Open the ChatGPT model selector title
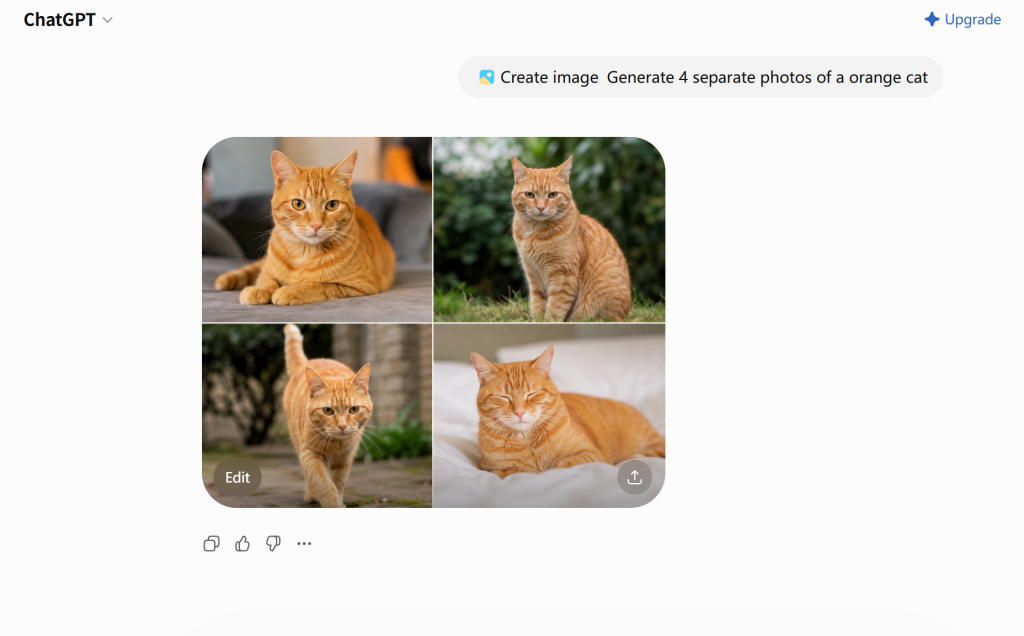The width and height of the screenshot is (1024, 636). coord(59,20)
